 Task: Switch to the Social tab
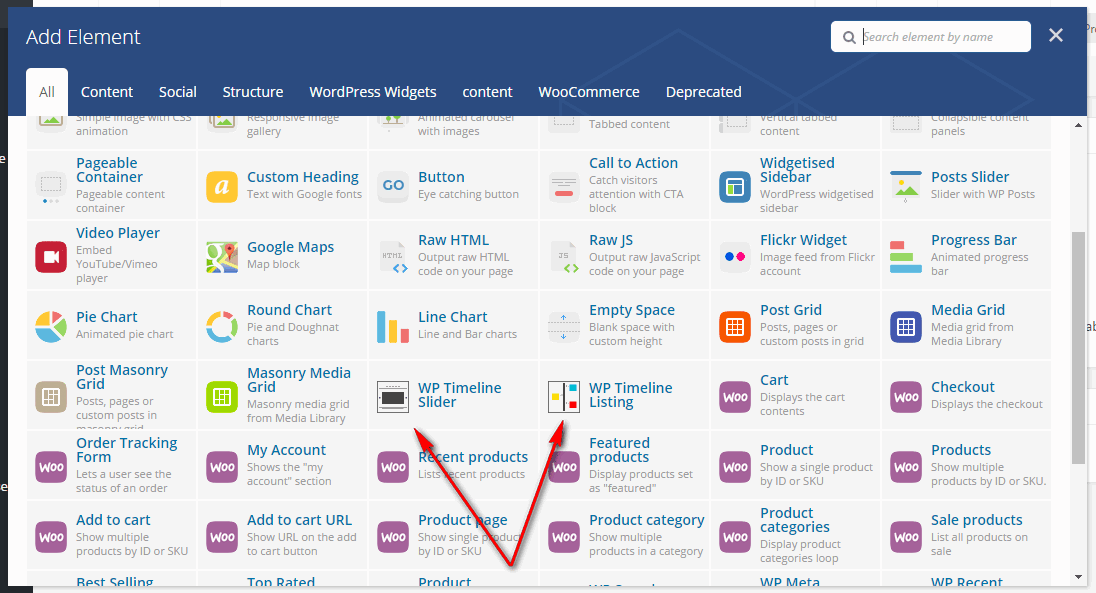[x=177, y=92]
